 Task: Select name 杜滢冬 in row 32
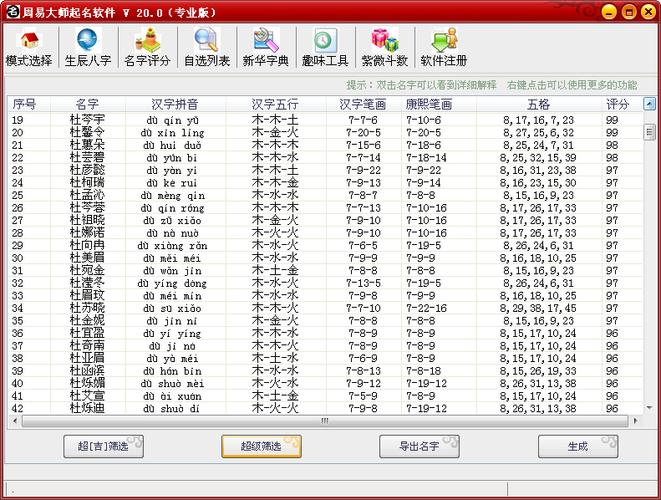(x=87, y=283)
